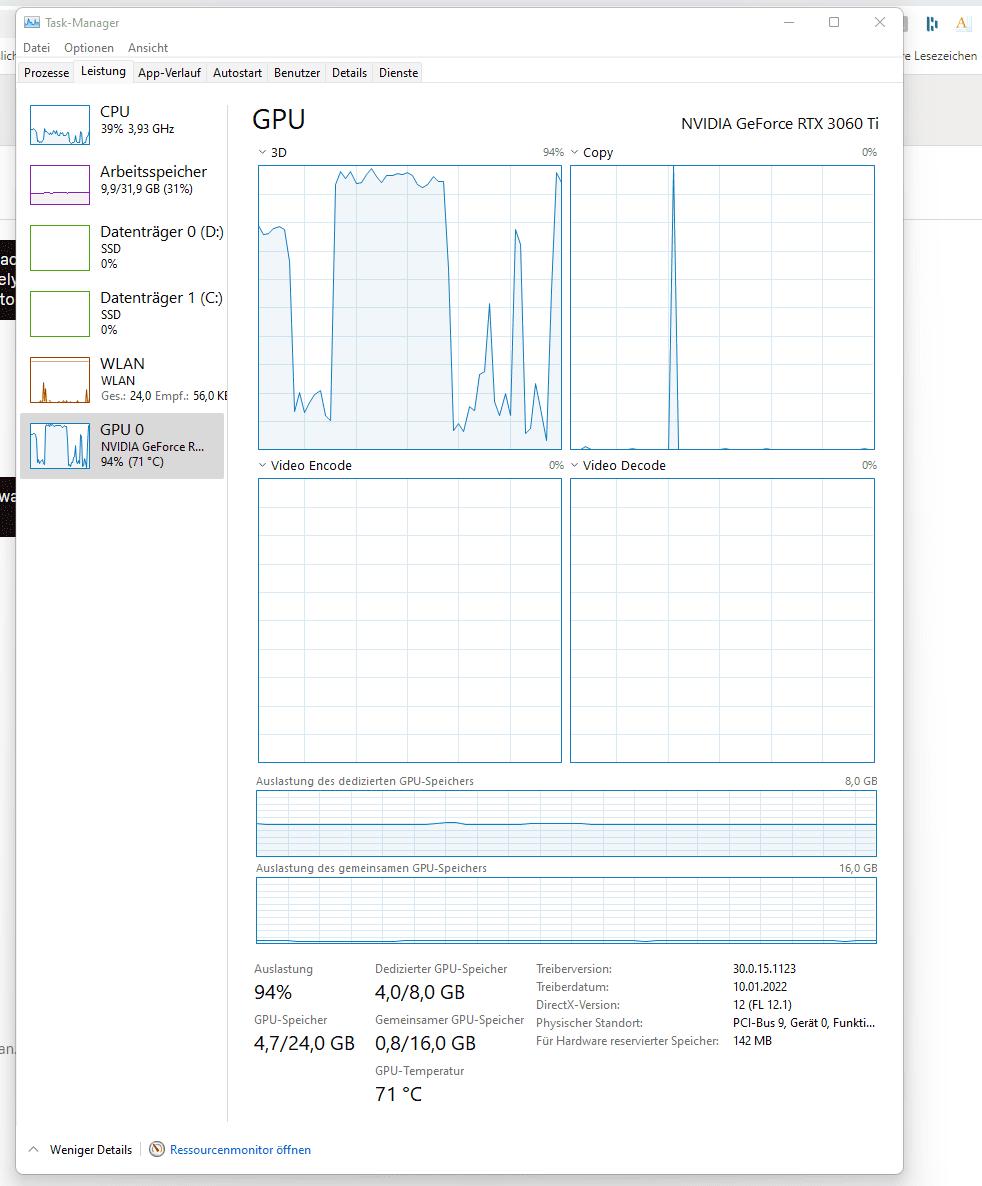
Task: Open the Copy engine graph dropdown
Action: (x=575, y=152)
